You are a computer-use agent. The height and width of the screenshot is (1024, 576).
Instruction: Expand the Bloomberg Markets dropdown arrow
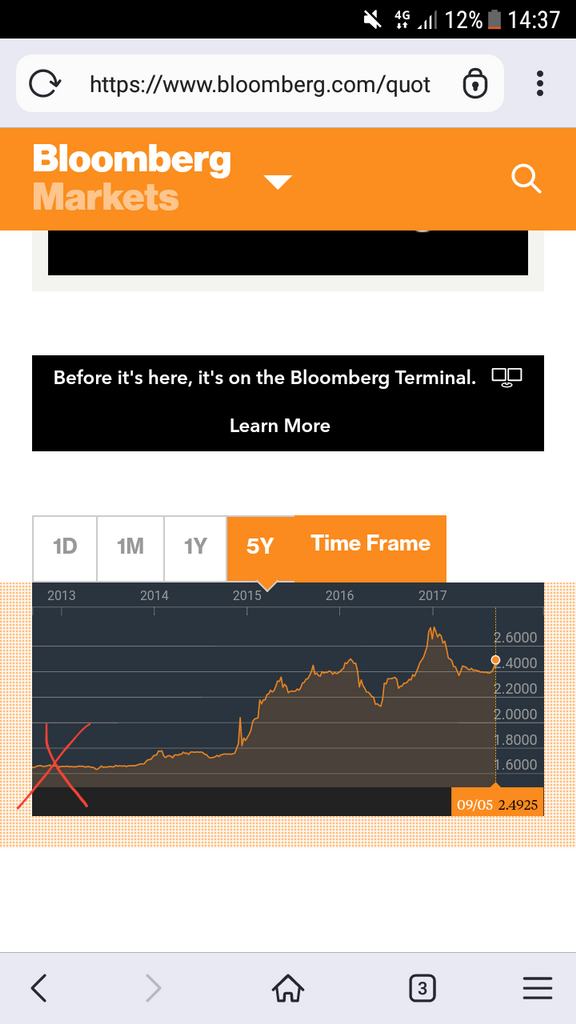[x=278, y=182]
